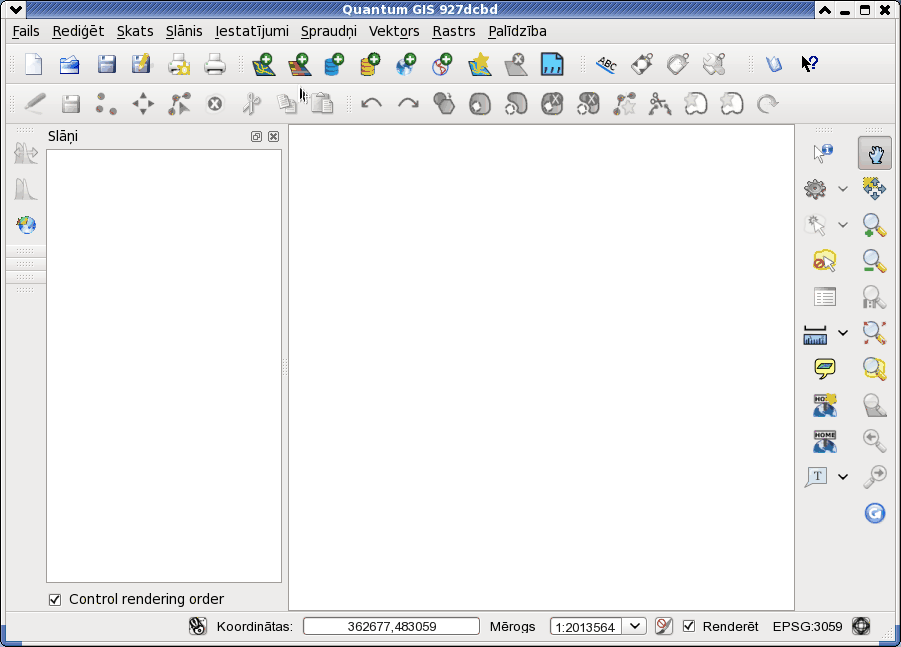Click the splitter handle beside layers panel
The width and height of the screenshot is (901, 647).
click(x=285, y=367)
